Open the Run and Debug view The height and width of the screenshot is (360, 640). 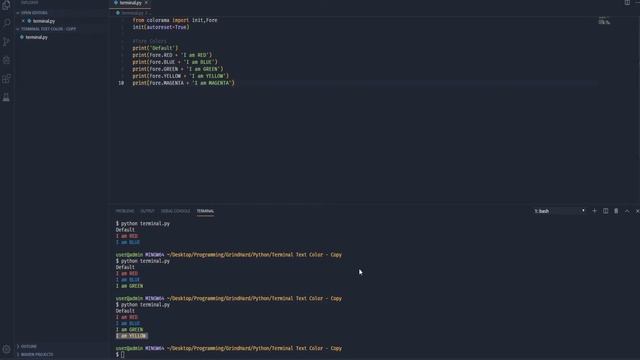(6, 60)
